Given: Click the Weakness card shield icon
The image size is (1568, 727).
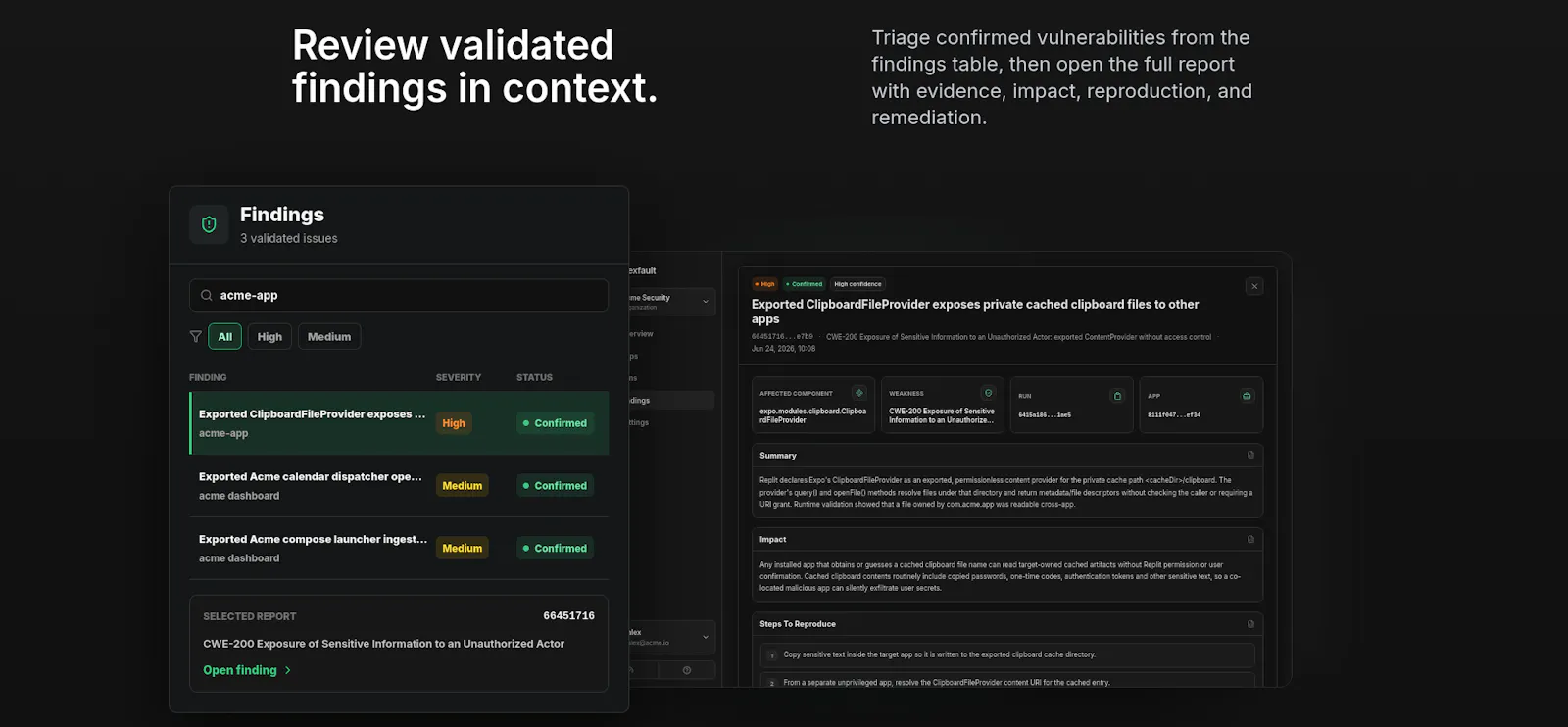Looking at the screenshot, I should [x=988, y=393].
